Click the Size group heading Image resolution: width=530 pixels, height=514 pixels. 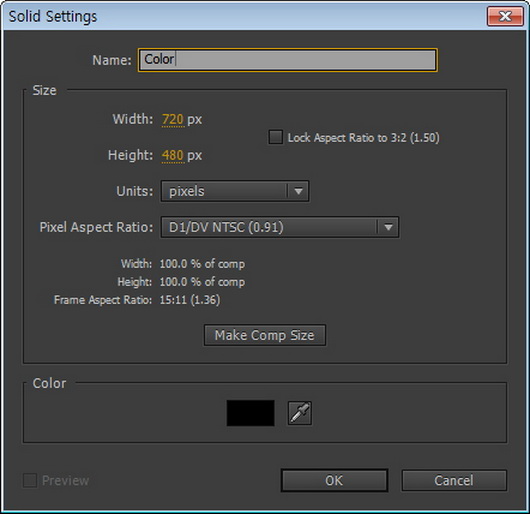click(44, 90)
